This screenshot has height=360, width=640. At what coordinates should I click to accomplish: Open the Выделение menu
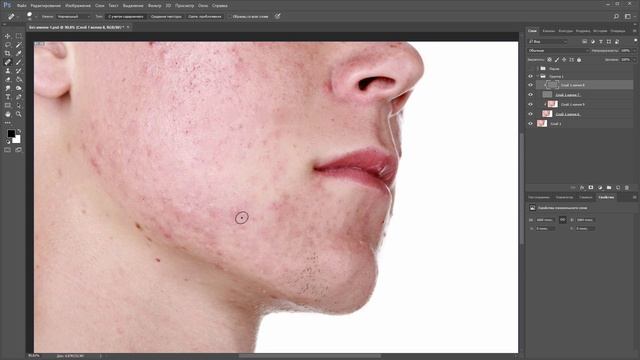click(133, 6)
